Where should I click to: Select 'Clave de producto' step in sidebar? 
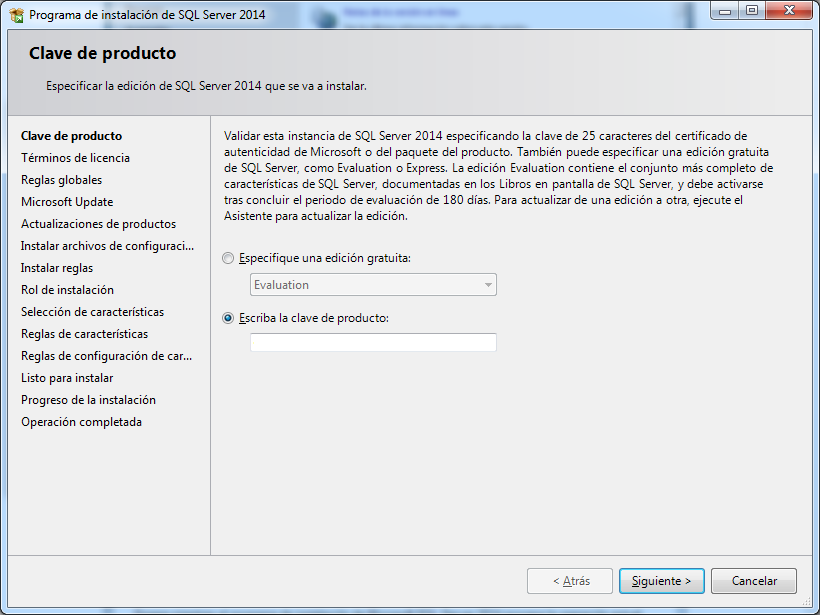pyautogui.click(x=72, y=136)
